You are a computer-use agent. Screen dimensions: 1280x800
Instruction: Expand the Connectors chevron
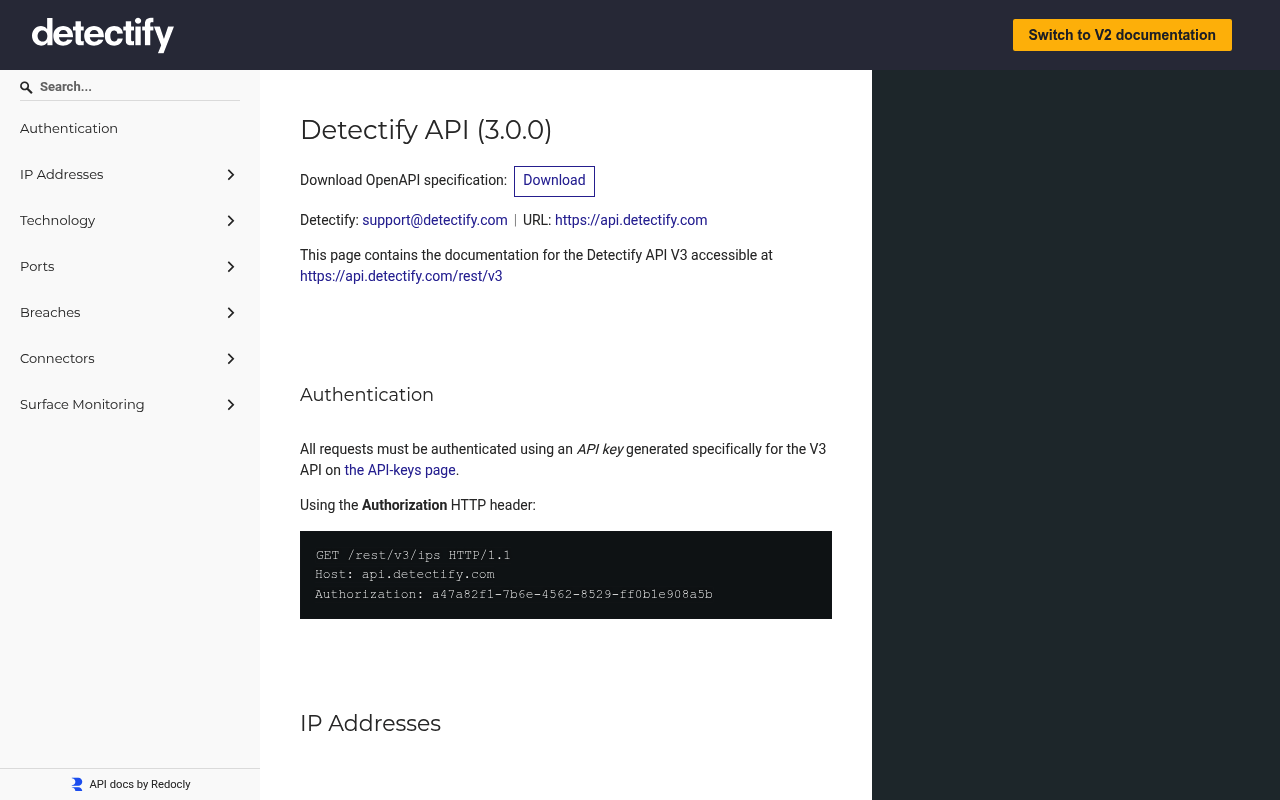tap(231, 359)
